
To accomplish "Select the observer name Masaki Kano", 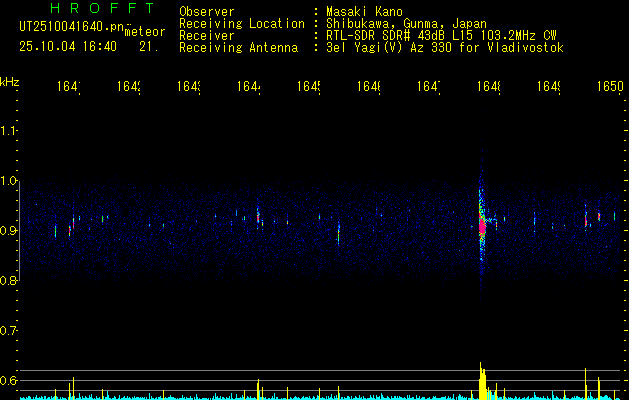I will (364, 11).
